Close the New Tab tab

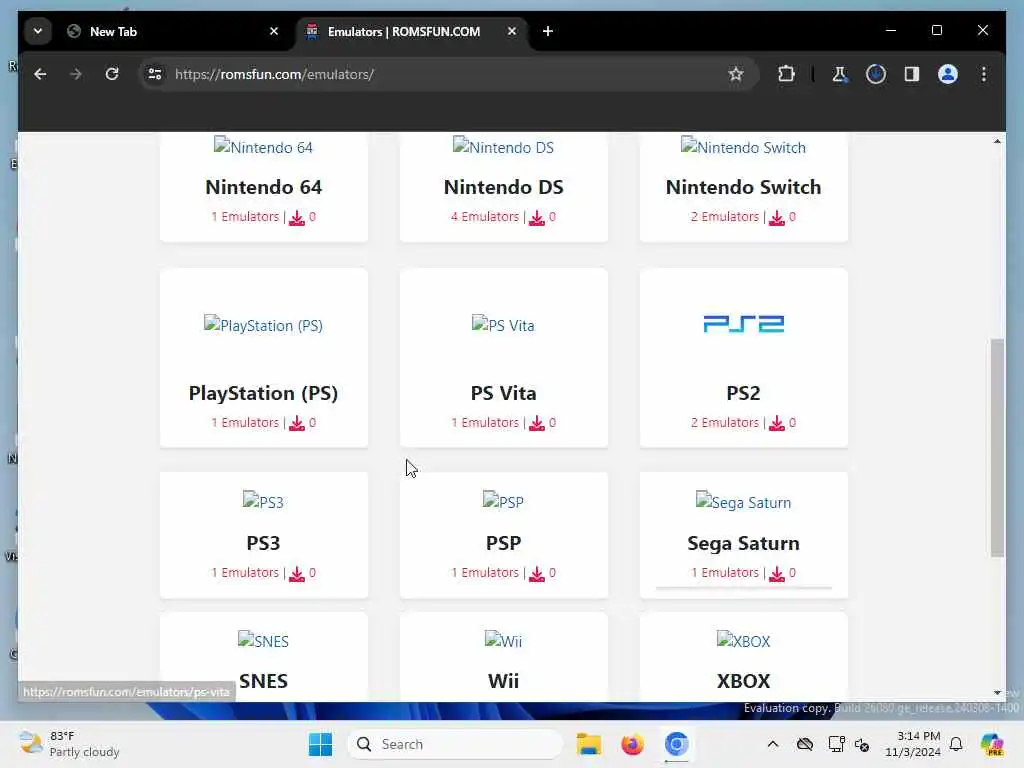point(274,31)
